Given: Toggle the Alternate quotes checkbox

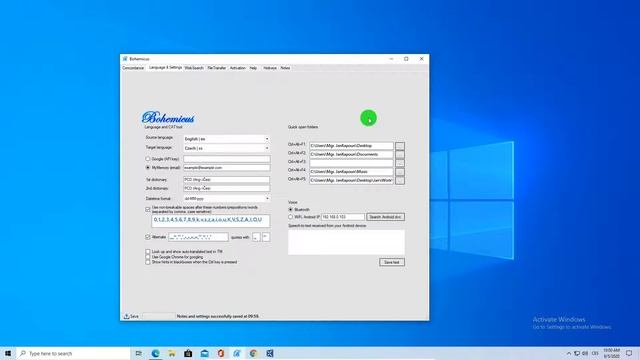Looking at the screenshot, I should tap(148, 237).
